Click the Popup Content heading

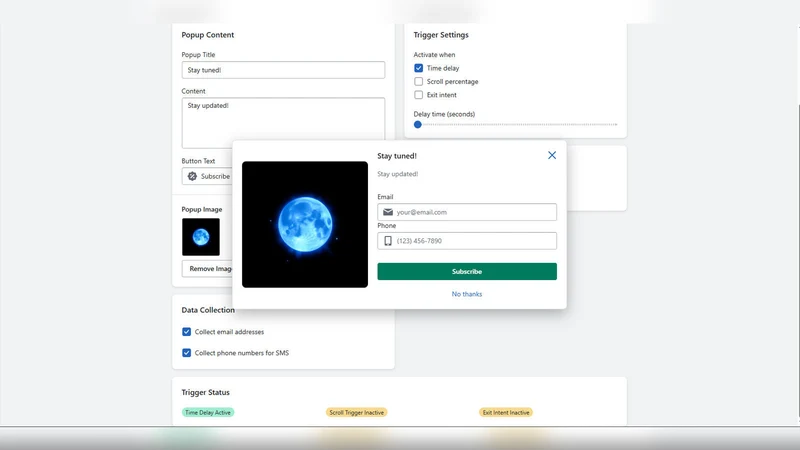[208, 35]
